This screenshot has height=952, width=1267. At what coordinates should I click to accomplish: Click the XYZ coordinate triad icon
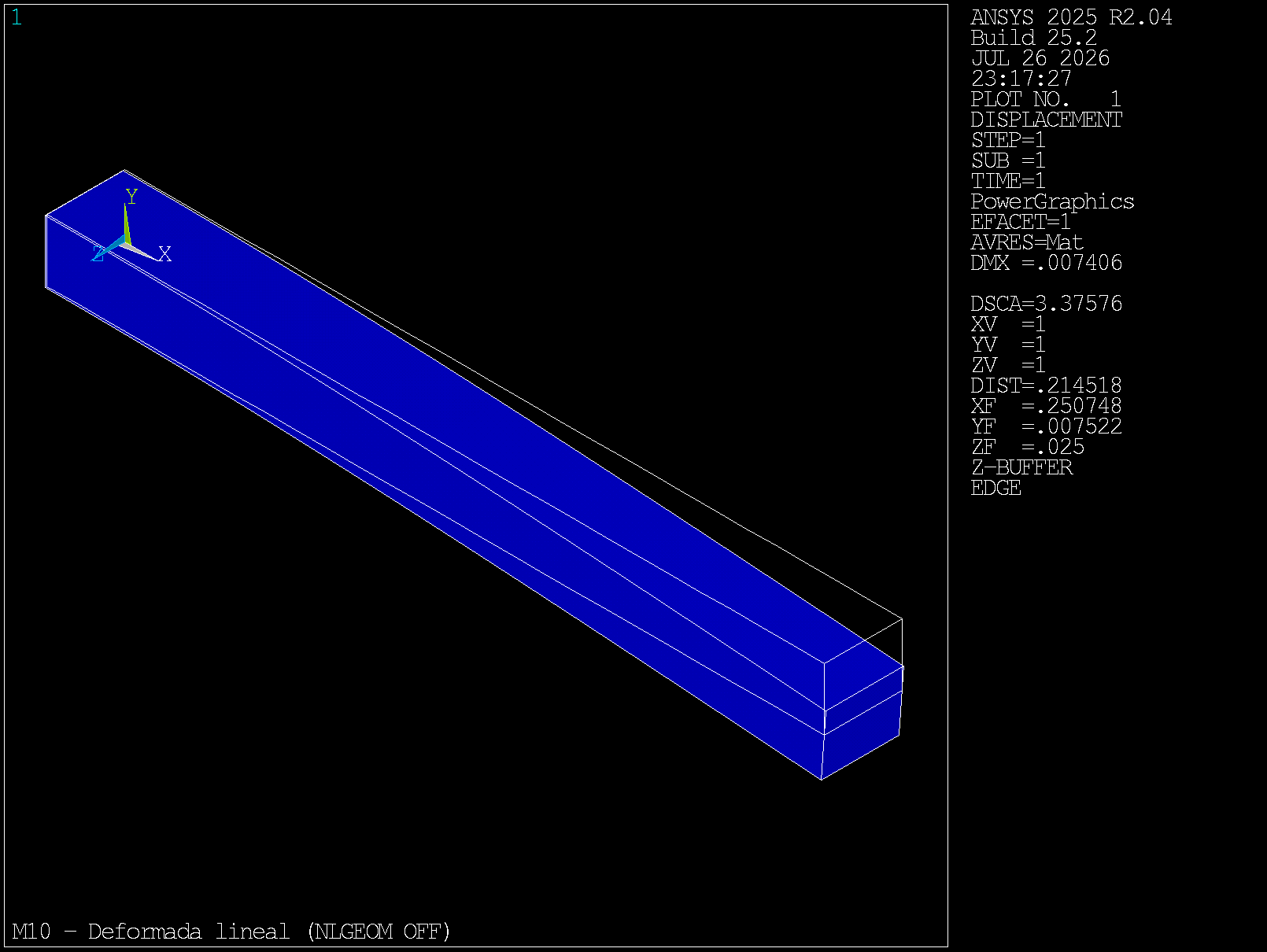pyautogui.click(x=131, y=227)
